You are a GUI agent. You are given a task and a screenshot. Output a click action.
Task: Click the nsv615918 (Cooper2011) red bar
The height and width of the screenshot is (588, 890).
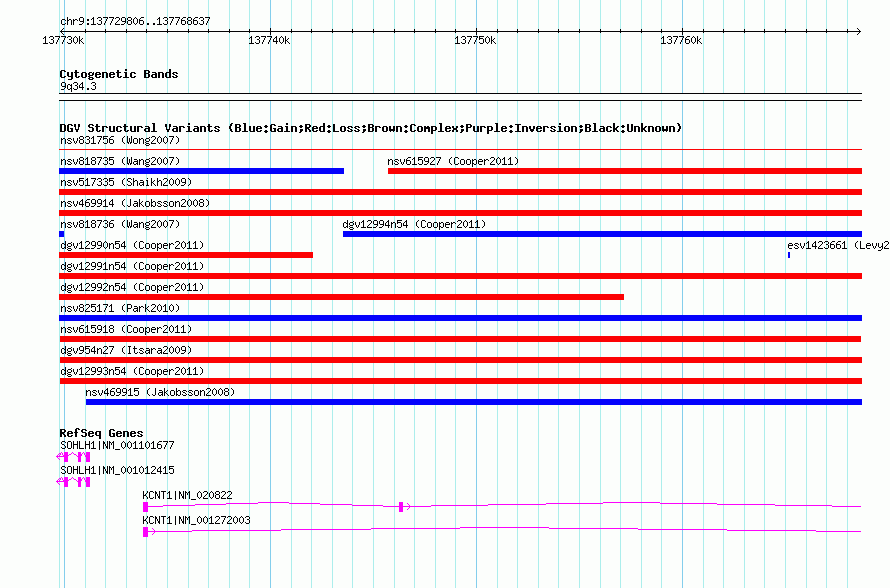460,339
